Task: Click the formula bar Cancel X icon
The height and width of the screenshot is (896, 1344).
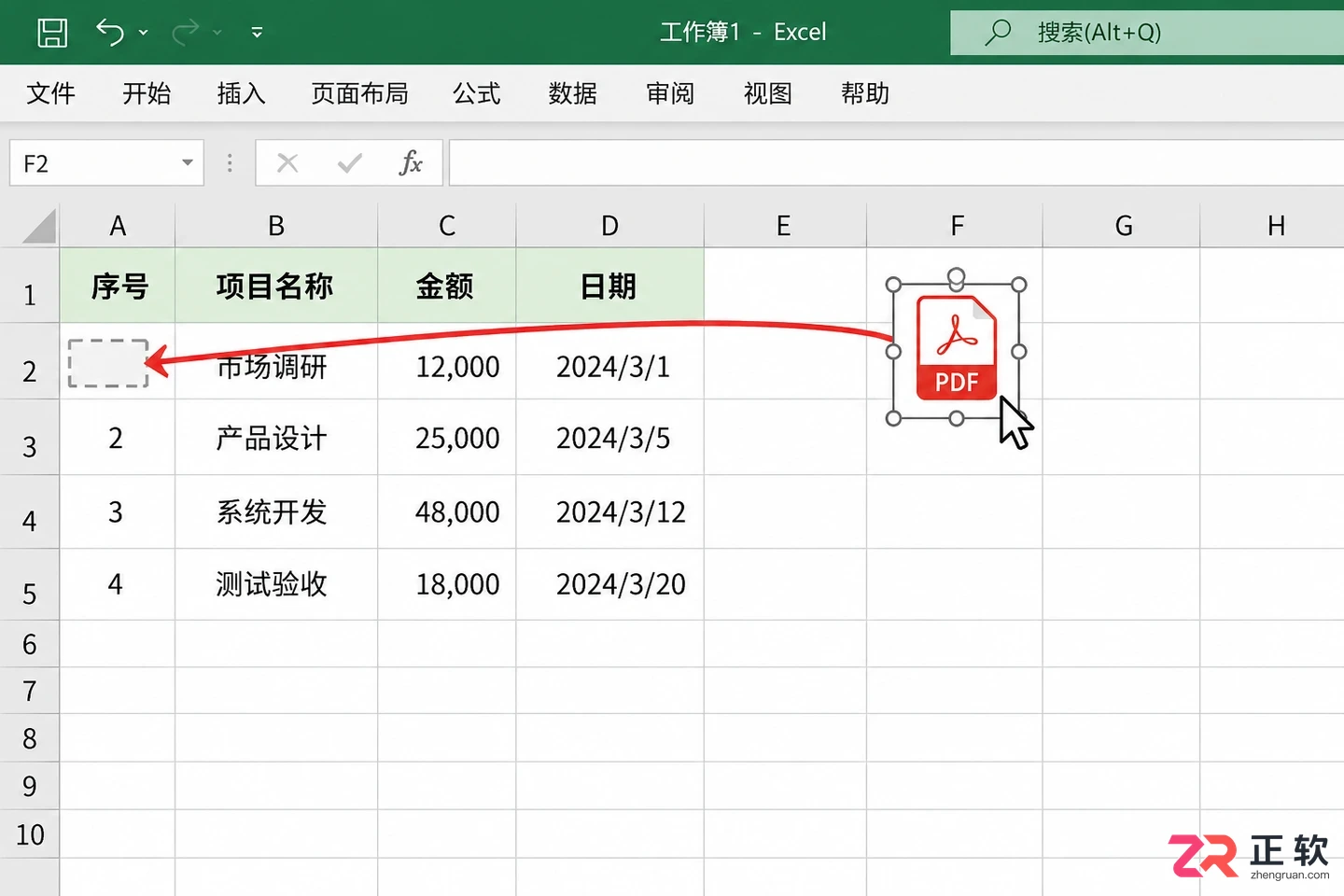Action: (x=287, y=163)
